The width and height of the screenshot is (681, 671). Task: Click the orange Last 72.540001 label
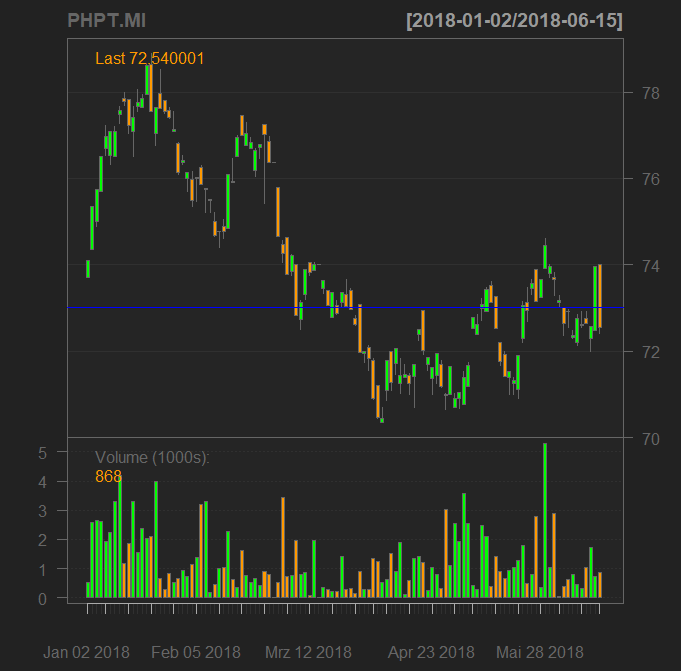(x=150, y=59)
